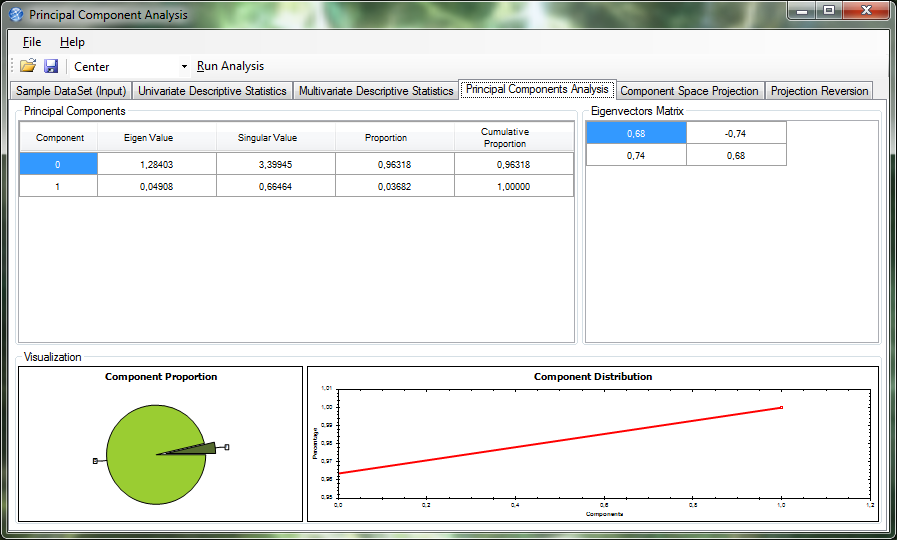Click the open folder icon in toolbar
Screen dimensions: 897x540
coord(27,66)
